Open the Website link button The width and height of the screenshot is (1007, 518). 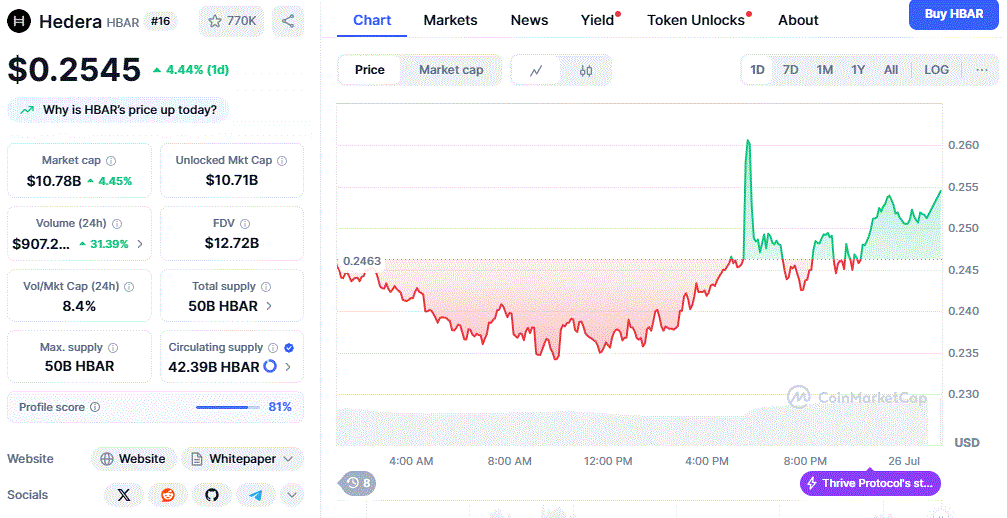[x=133, y=459]
